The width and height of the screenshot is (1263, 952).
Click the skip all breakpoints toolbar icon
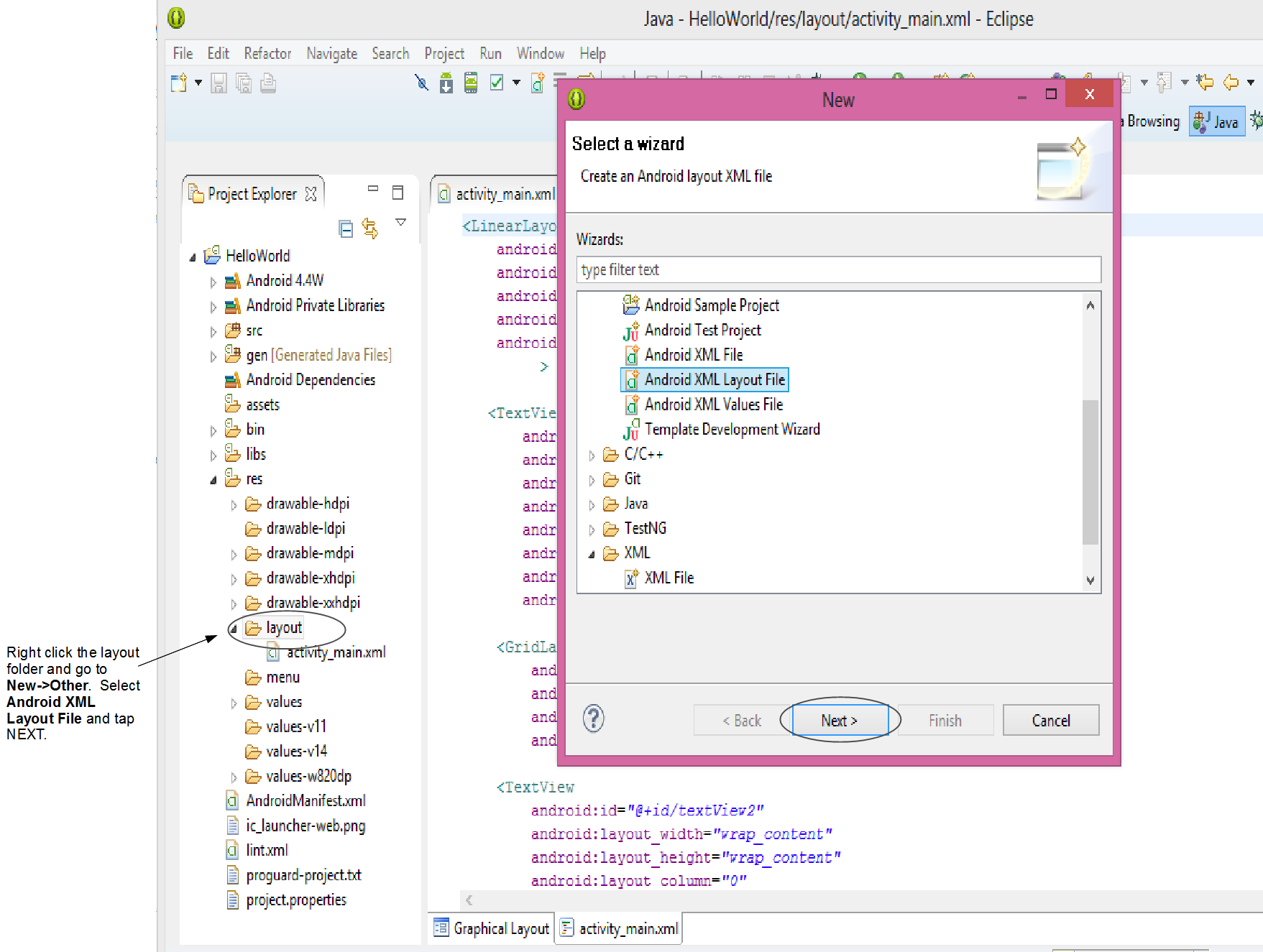click(422, 83)
